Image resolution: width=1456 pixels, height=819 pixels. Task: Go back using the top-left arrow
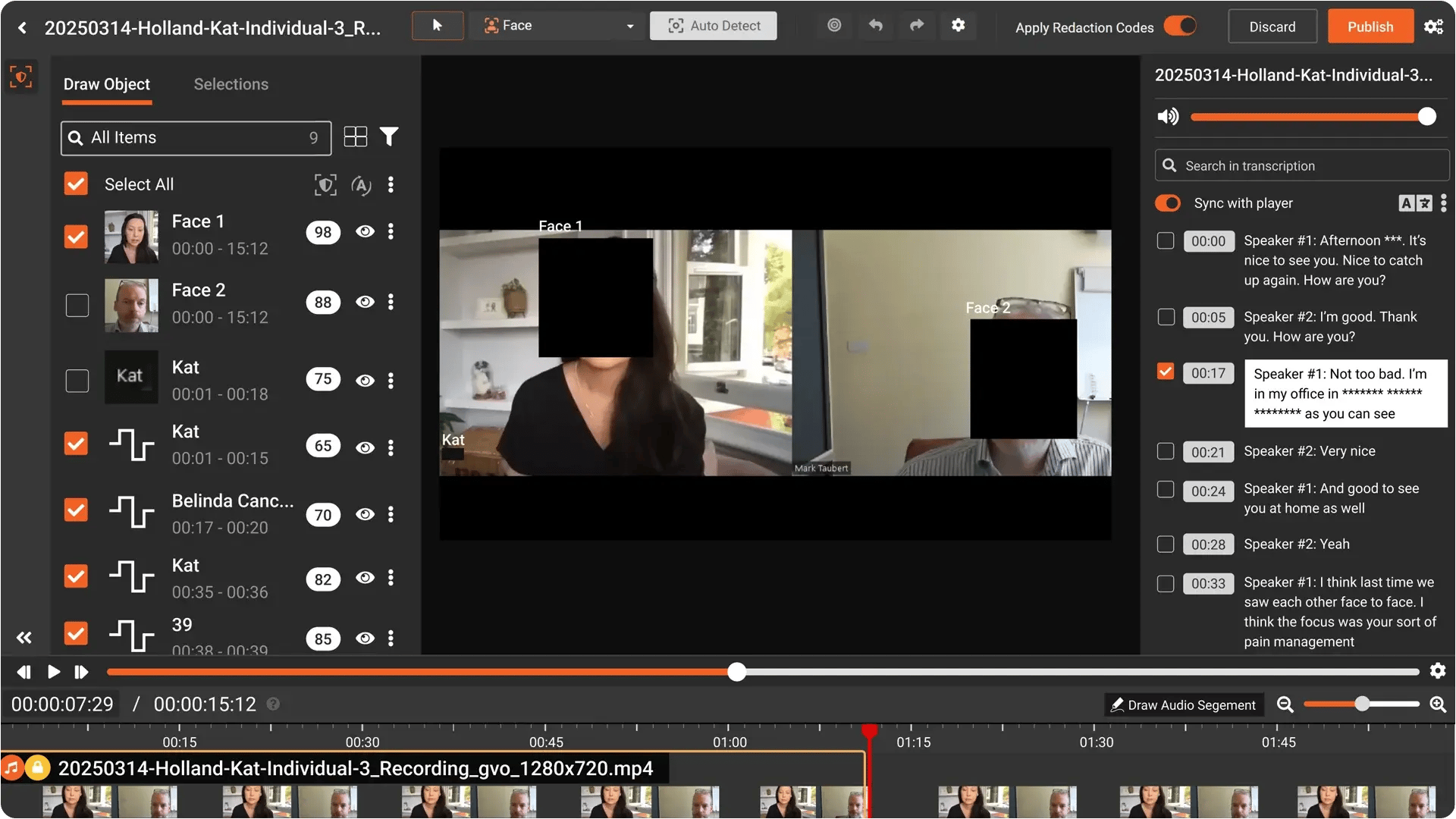click(x=23, y=28)
